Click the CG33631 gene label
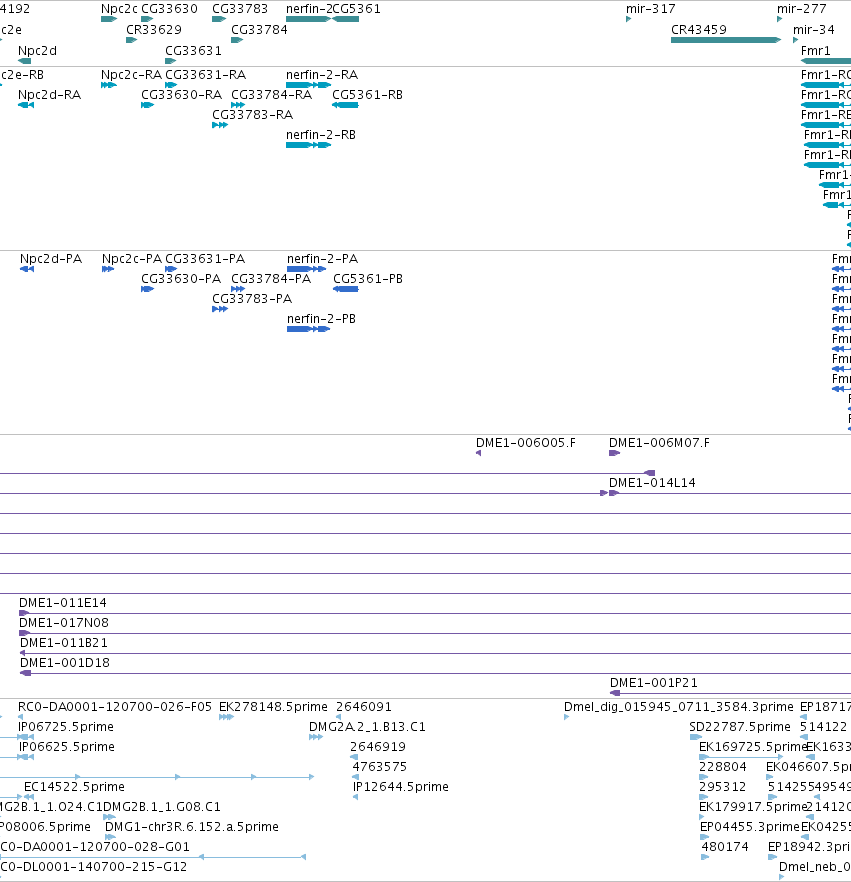Screen dimensions: 851x882 coord(193,51)
